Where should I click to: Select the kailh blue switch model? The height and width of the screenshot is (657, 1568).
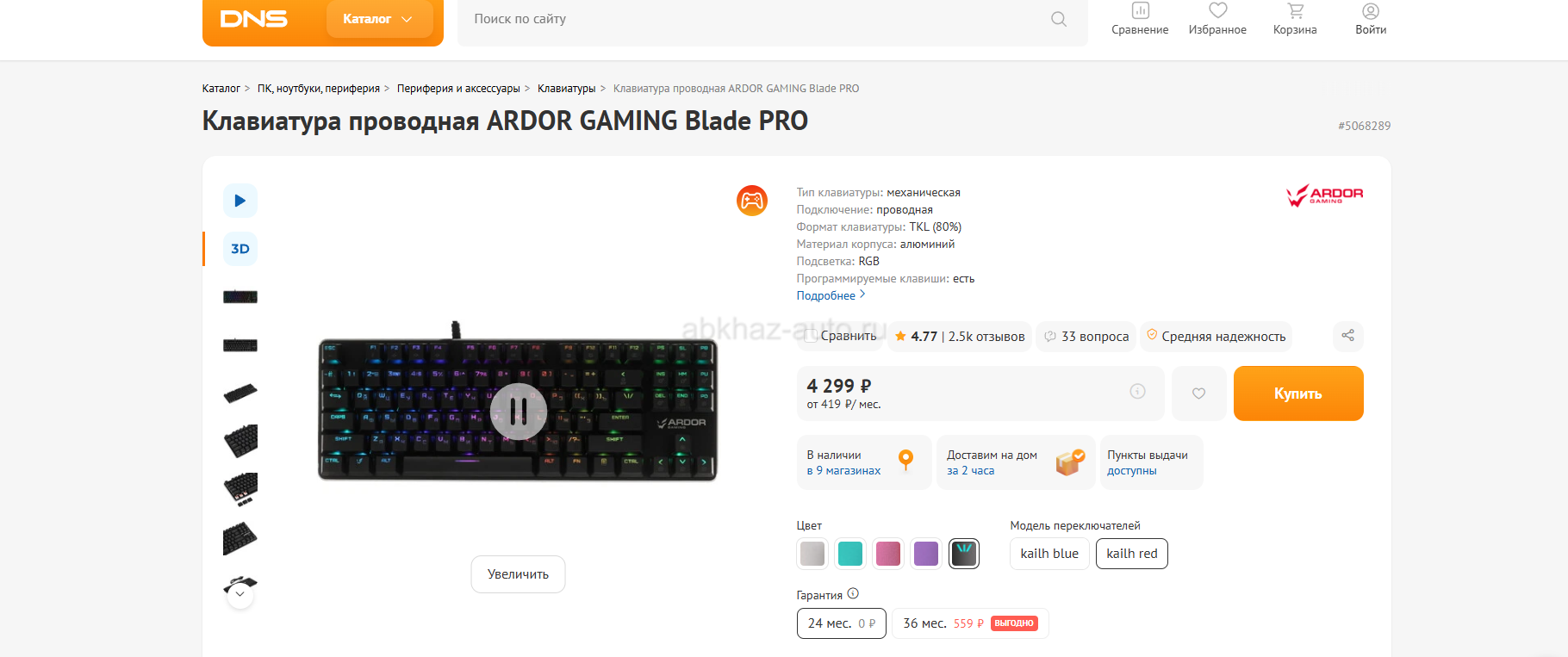pyautogui.click(x=1049, y=554)
